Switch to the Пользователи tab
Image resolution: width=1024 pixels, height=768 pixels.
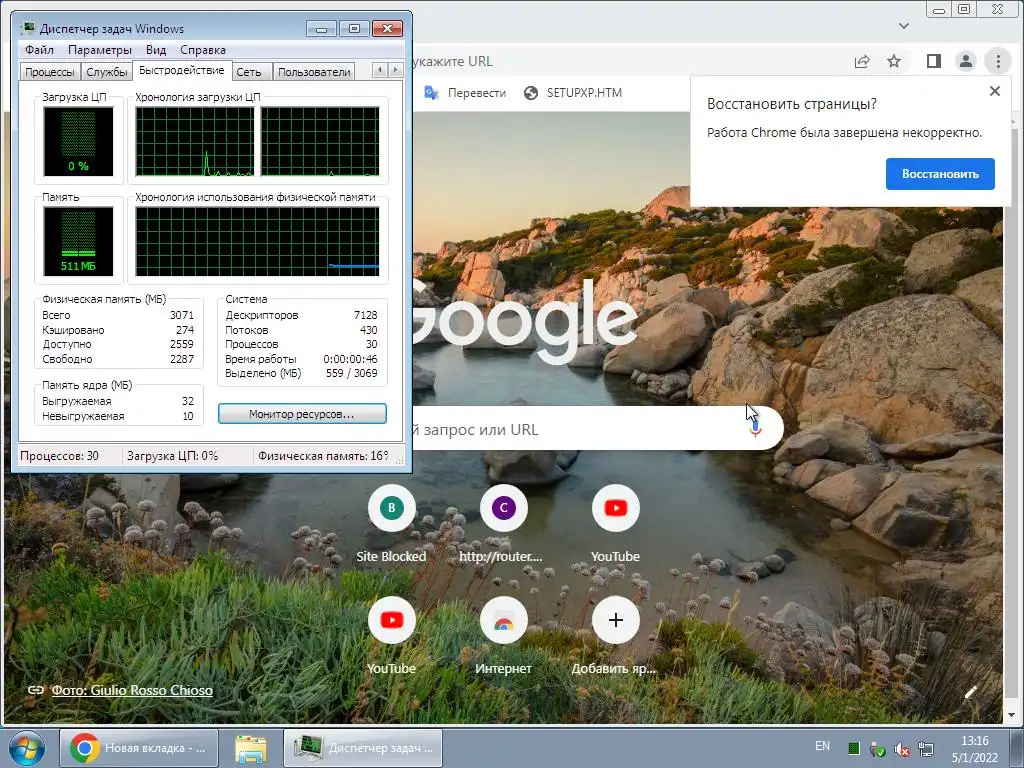point(314,72)
